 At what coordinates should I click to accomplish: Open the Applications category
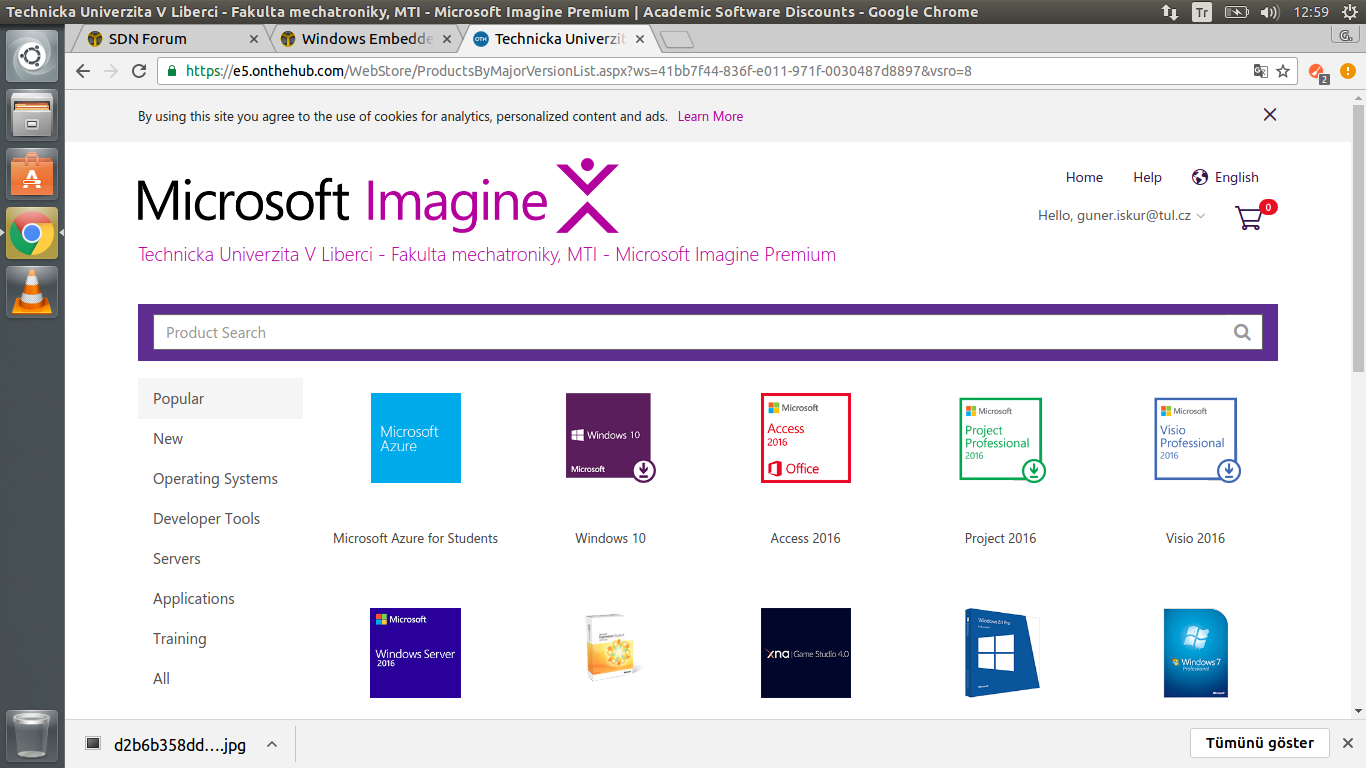point(194,598)
